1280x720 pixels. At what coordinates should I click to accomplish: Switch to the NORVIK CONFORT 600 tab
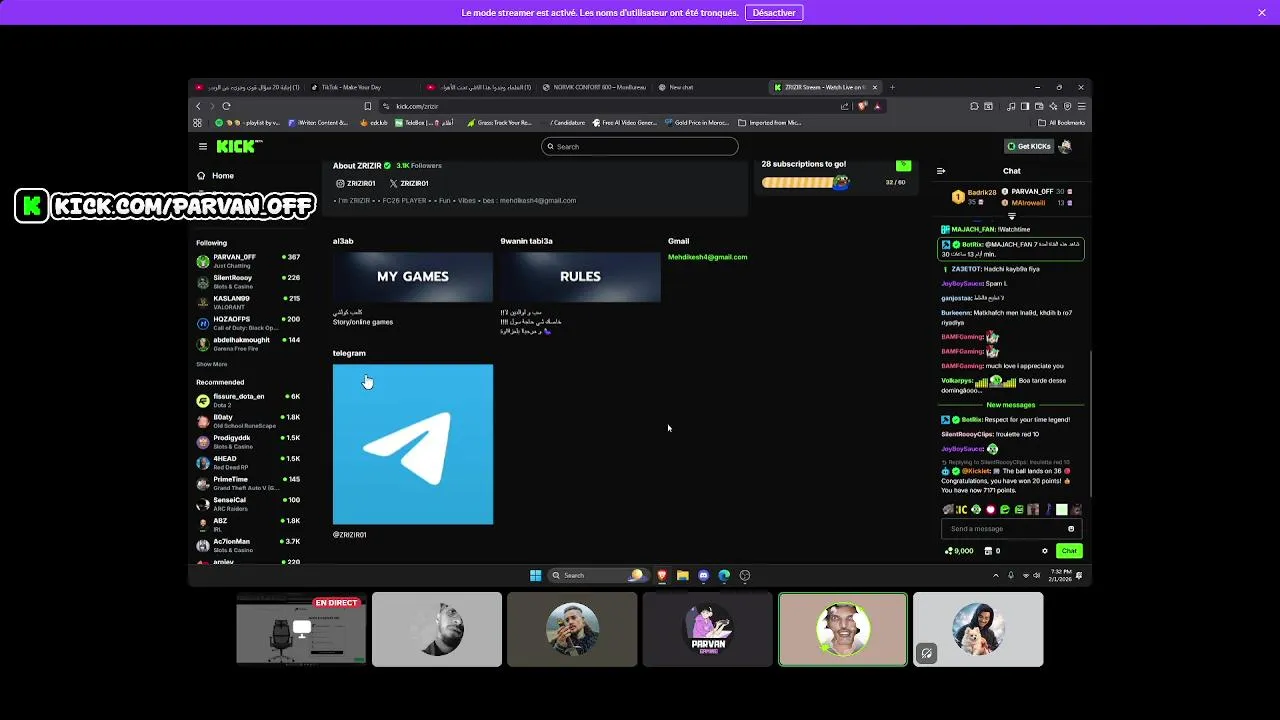coord(595,87)
